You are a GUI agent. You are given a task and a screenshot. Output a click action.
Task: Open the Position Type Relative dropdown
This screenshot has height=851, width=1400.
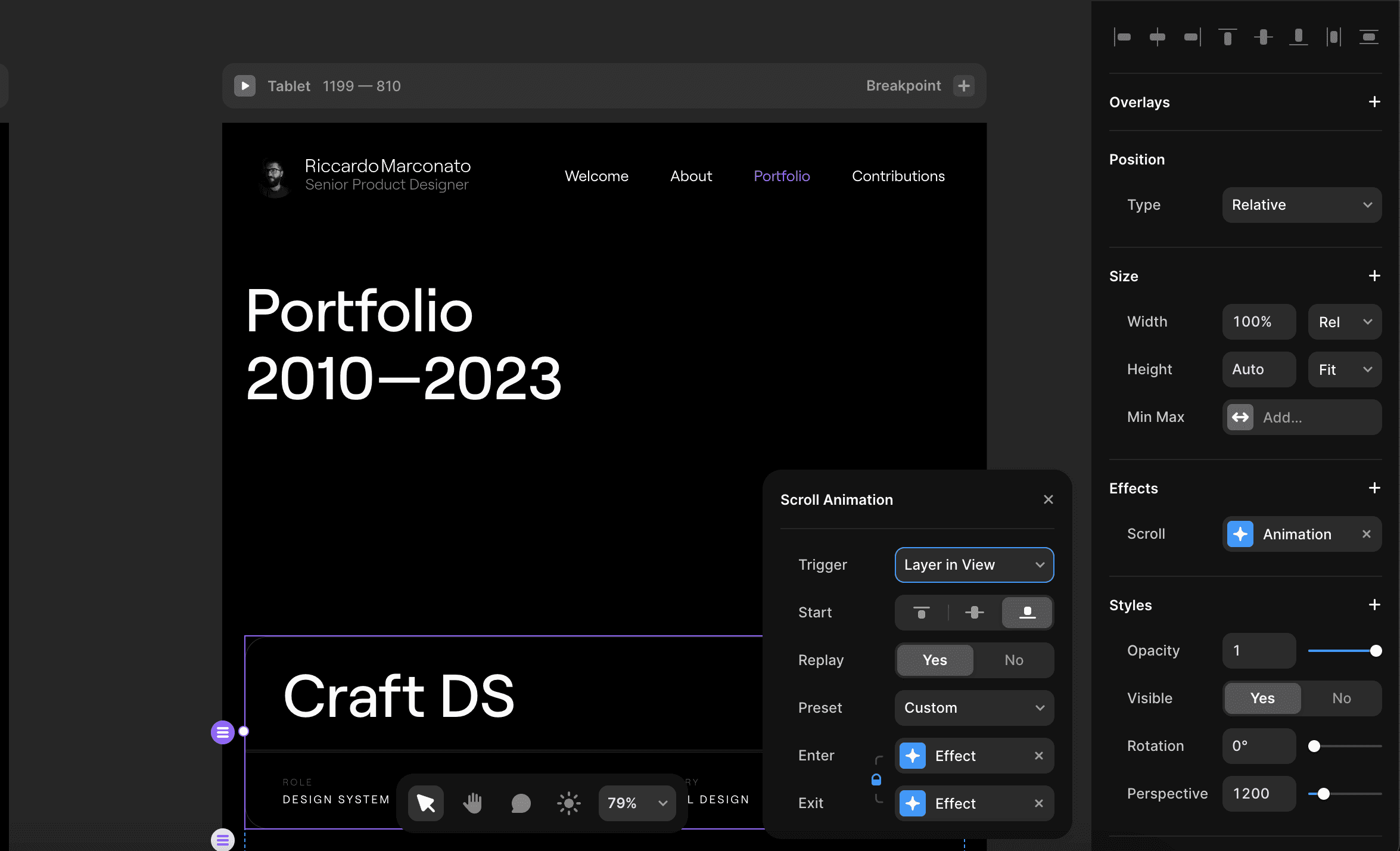(x=1302, y=204)
